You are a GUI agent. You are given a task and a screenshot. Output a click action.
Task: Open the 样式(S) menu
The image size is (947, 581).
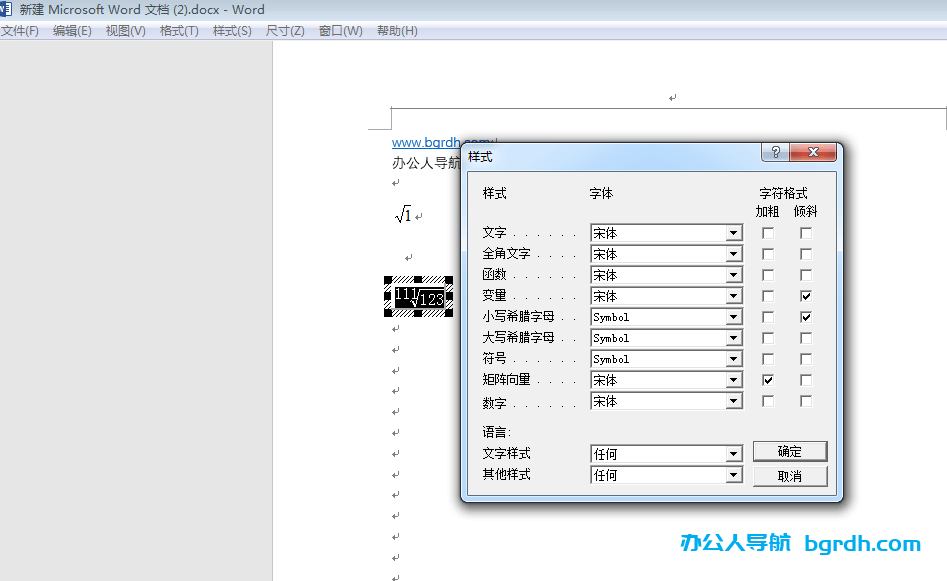(229, 30)
